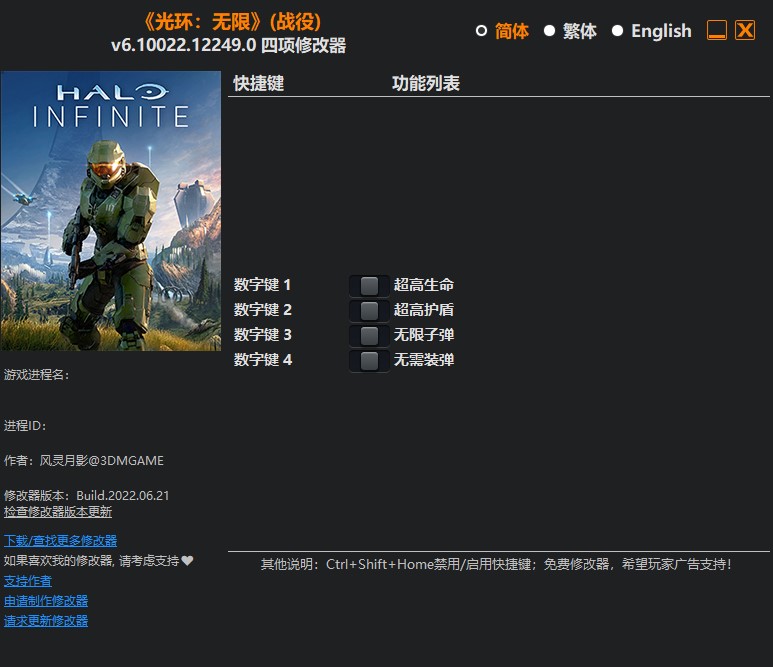
Task: Click the 数字键 2 hotkey label
Action: [x=262, y=310]
